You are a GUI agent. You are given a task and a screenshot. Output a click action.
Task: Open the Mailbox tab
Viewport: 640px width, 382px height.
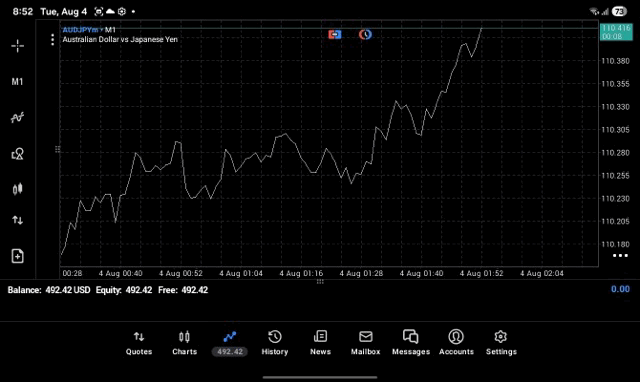[x=366, y=343]
